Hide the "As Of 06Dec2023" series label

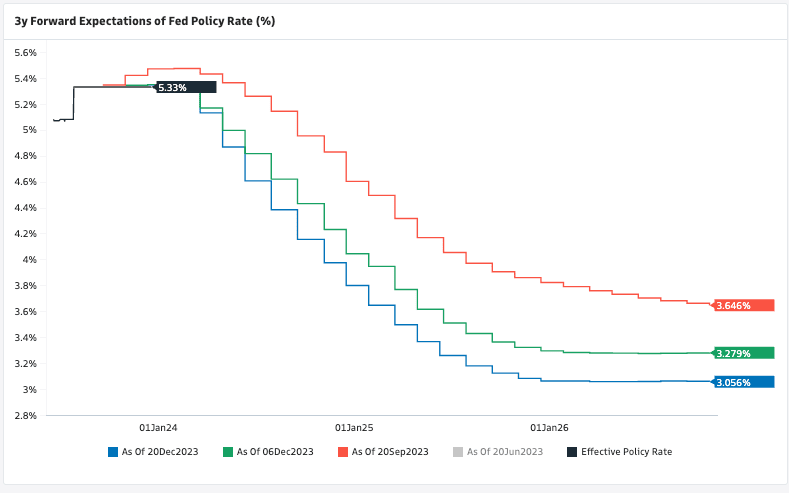[x=274, y=452]
